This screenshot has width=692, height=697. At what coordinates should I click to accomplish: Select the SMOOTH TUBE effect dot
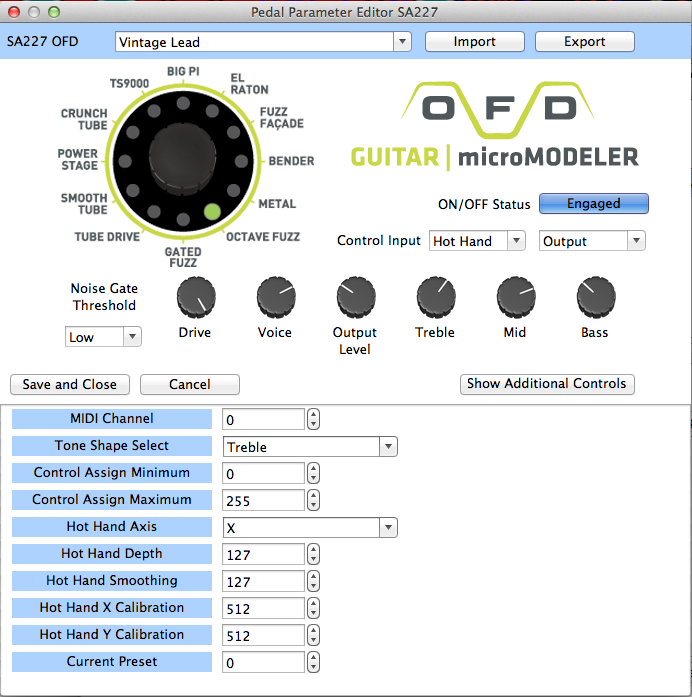(x=132, y=190)
